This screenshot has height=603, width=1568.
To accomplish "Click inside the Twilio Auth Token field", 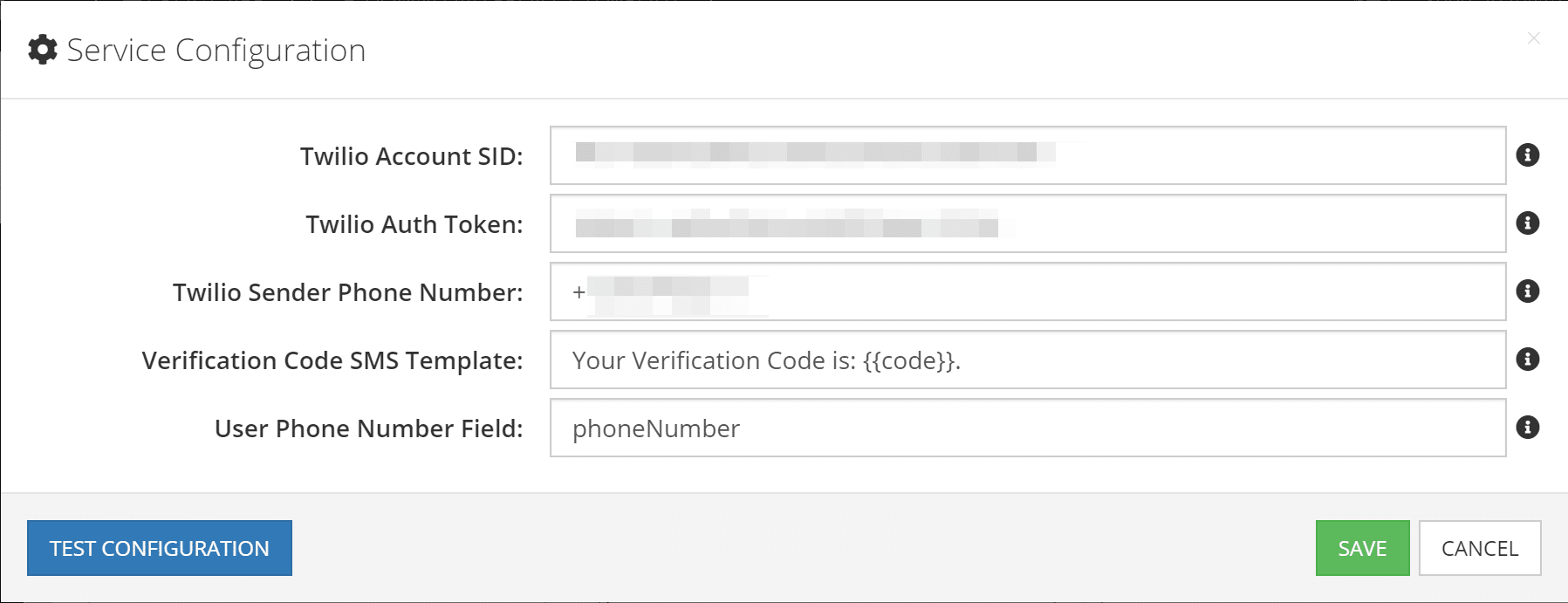I will pyautogui.click(x=960, y=223).
